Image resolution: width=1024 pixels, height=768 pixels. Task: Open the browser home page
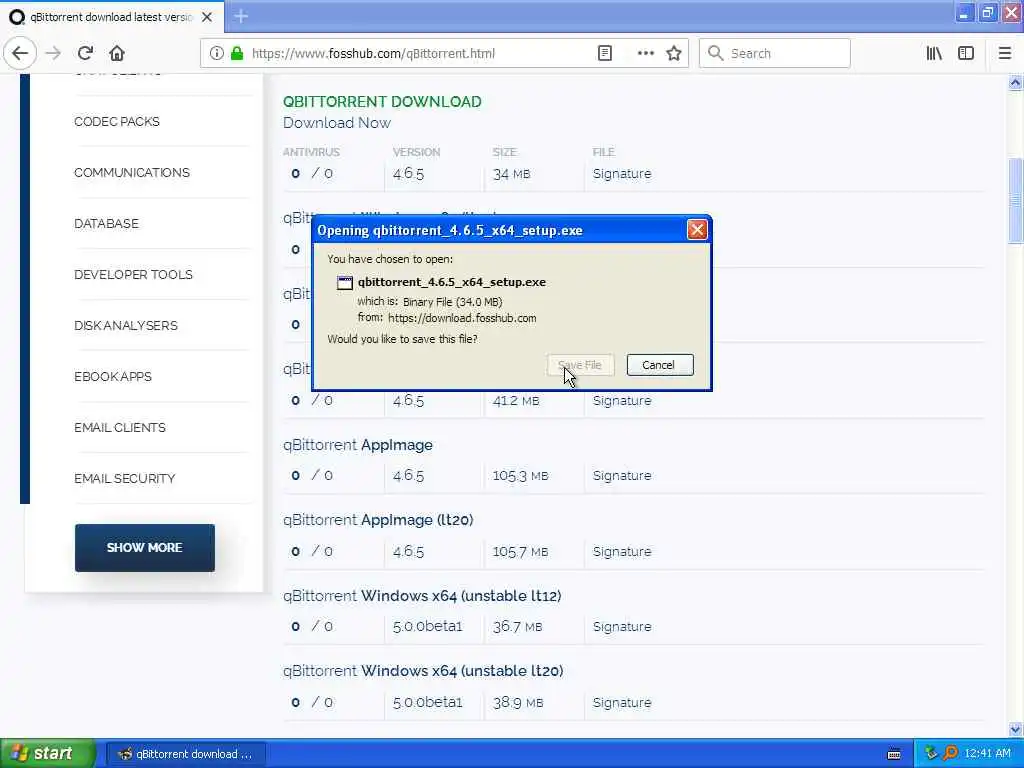[x=117, y=53]
